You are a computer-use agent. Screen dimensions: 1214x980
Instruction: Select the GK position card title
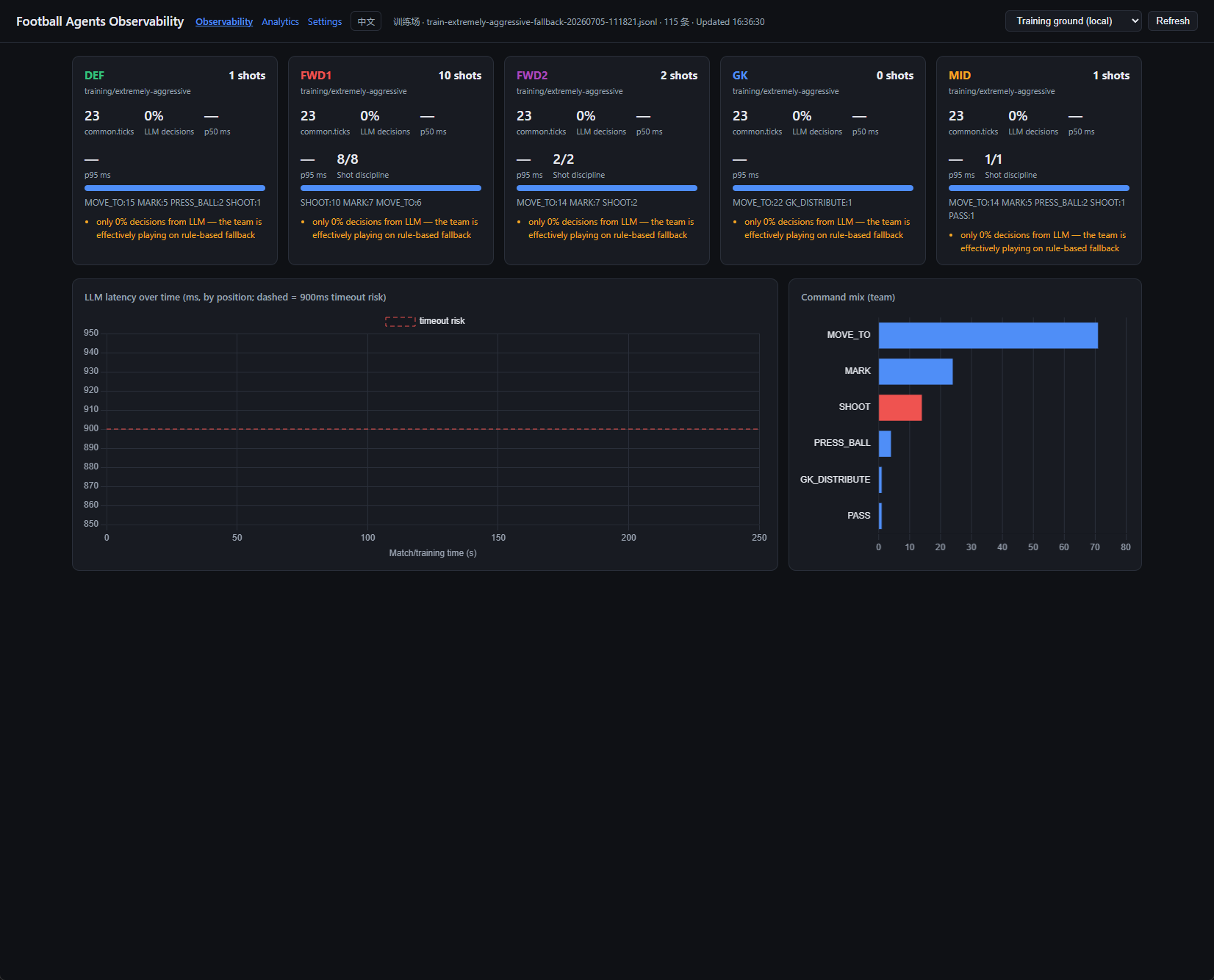(x=740, y=76)
